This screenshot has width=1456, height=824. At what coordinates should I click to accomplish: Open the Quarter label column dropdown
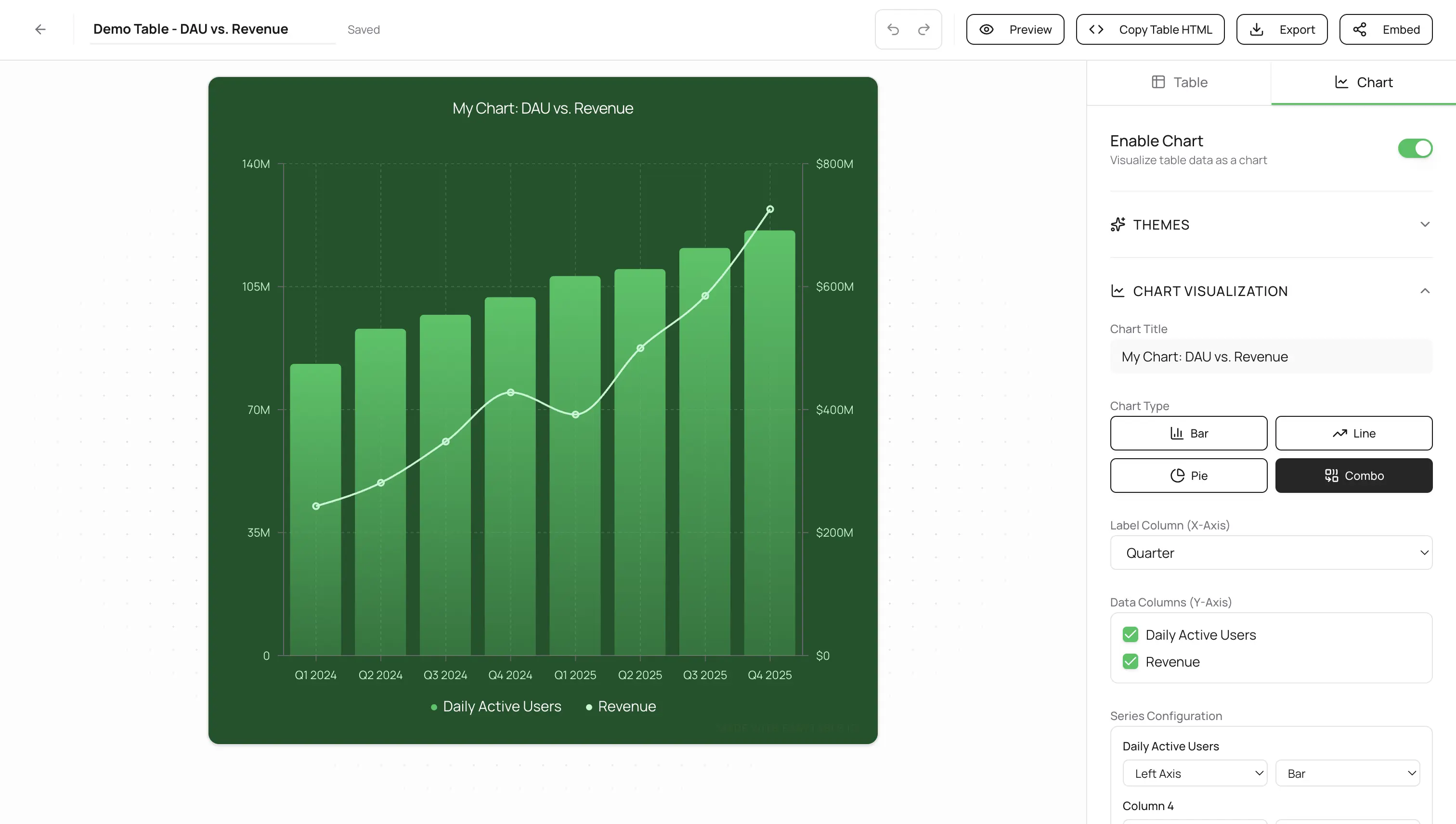click(x=1271, y=553)
